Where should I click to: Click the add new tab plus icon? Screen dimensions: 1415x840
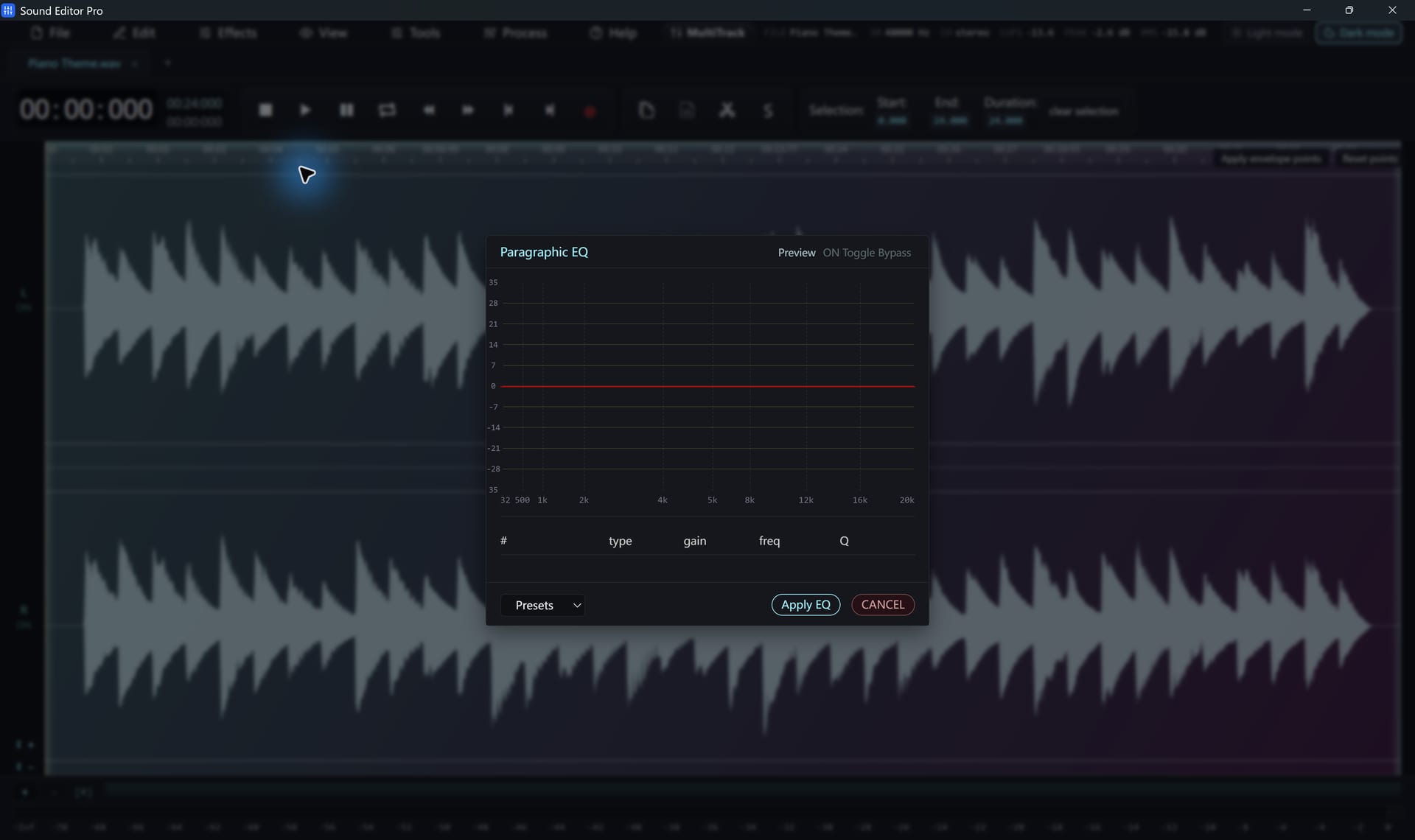pyautogui.click(x=167, y=63)
